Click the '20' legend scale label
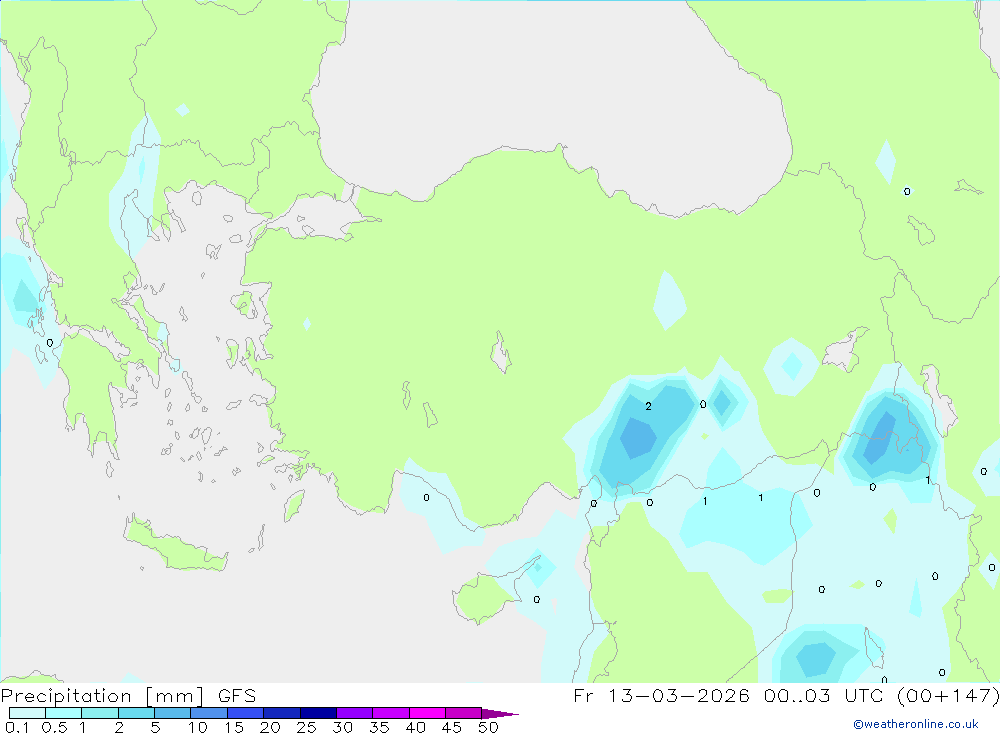Image resolution: width=1000 pixels, height=733 pixels. pyautogui.click(x=270, y=727)
